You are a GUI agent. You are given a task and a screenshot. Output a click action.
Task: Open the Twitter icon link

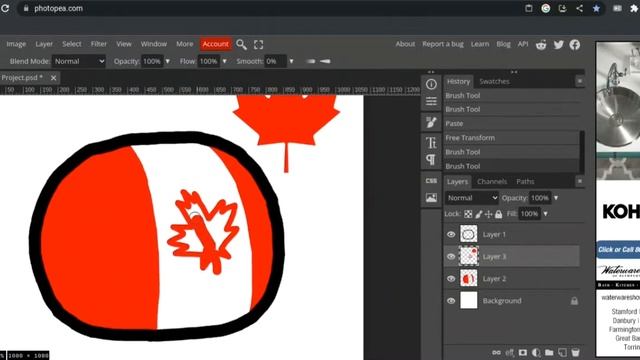tap(558, 44)
